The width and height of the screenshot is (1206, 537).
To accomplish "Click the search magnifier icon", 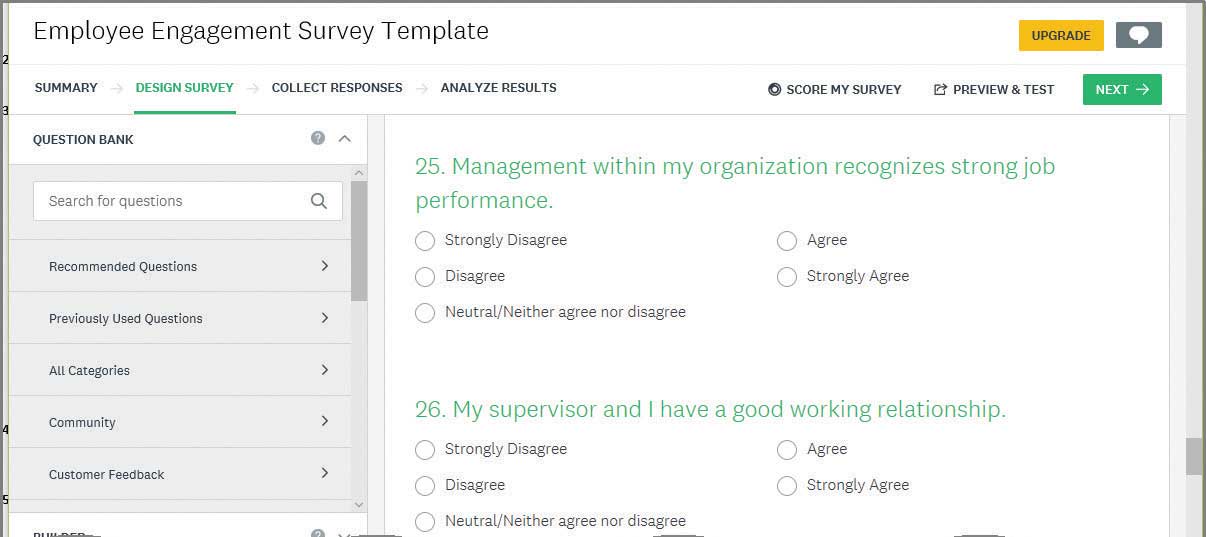I will click(x=319, y=201).
